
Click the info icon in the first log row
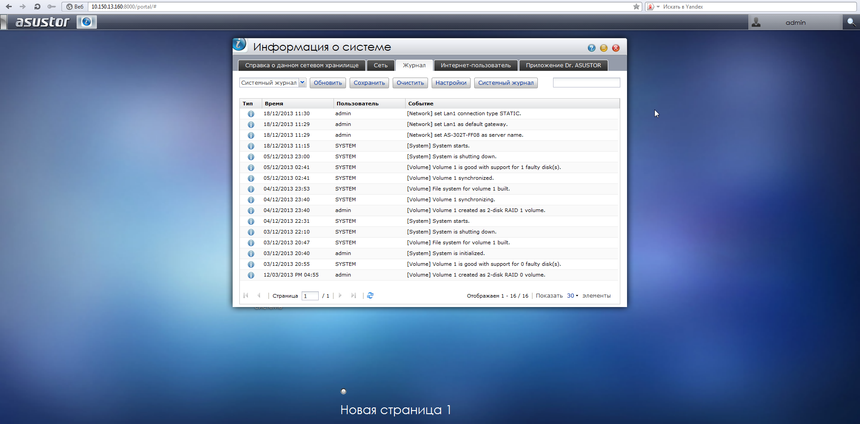pyautogui.click(x=251, y=114)
